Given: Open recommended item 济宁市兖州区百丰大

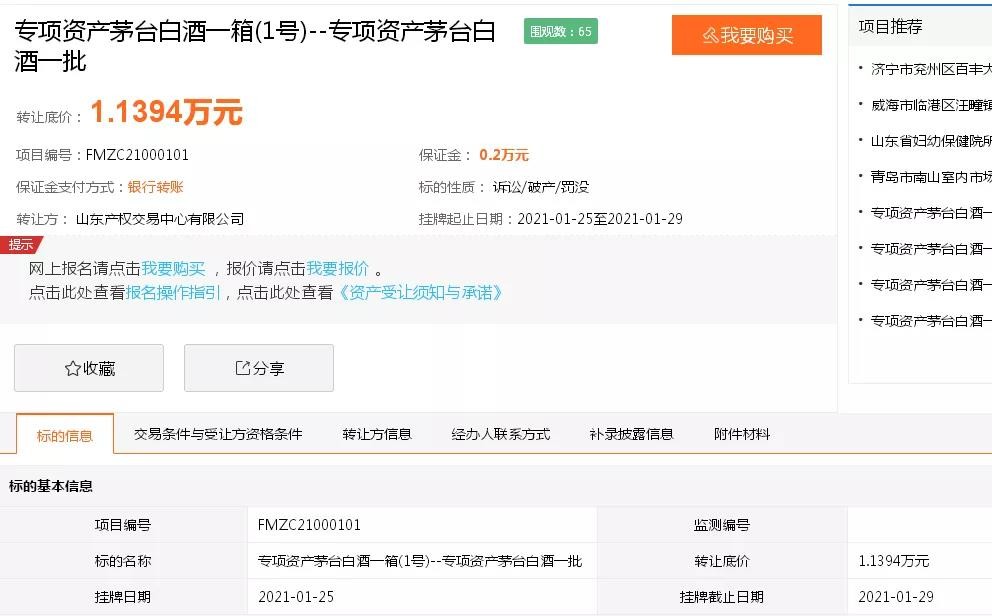Looking at the screenshot, I should pos(930,69).
